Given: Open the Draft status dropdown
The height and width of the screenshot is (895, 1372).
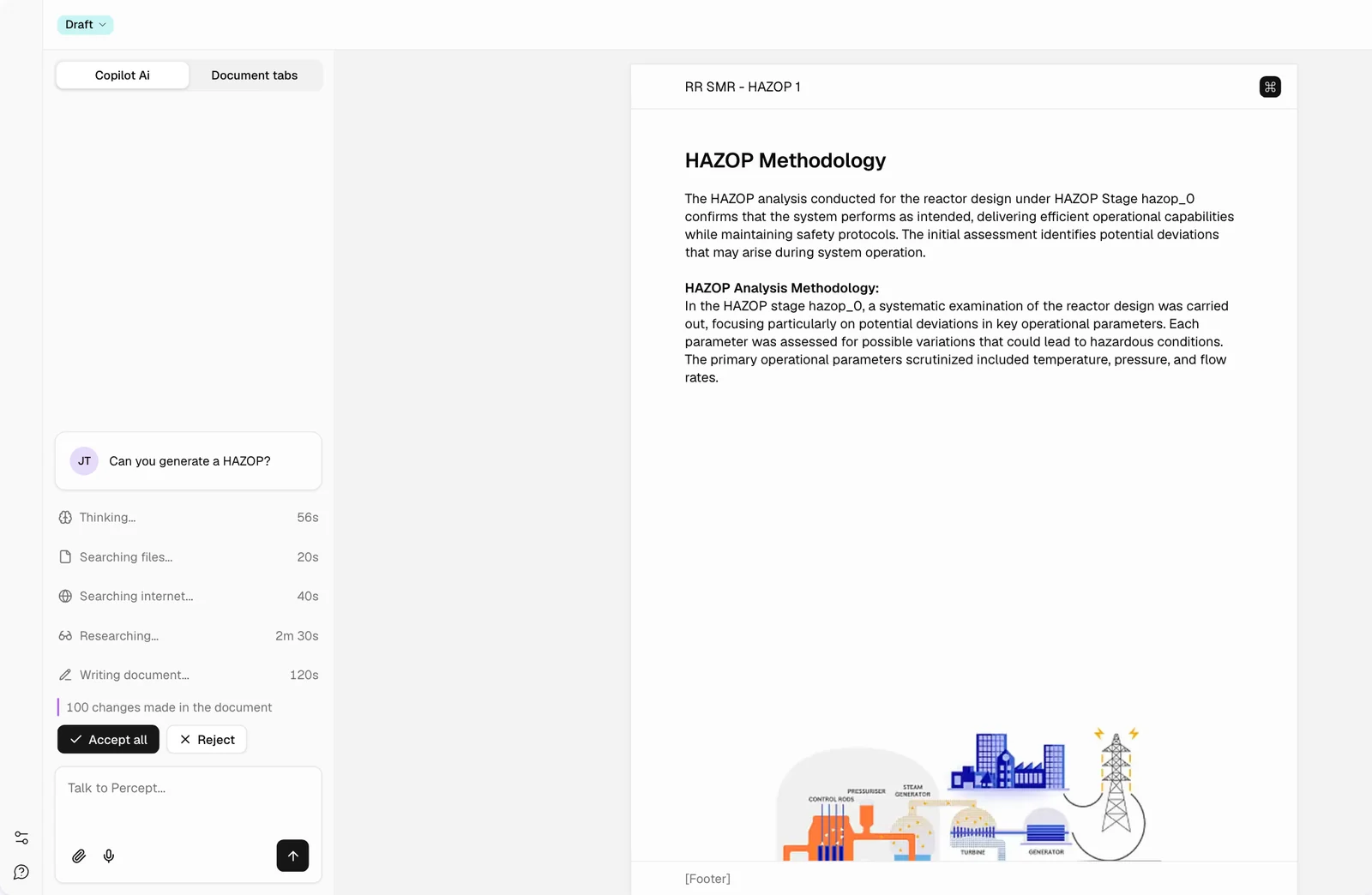Looking at the screenshot, I should (85, 25).
